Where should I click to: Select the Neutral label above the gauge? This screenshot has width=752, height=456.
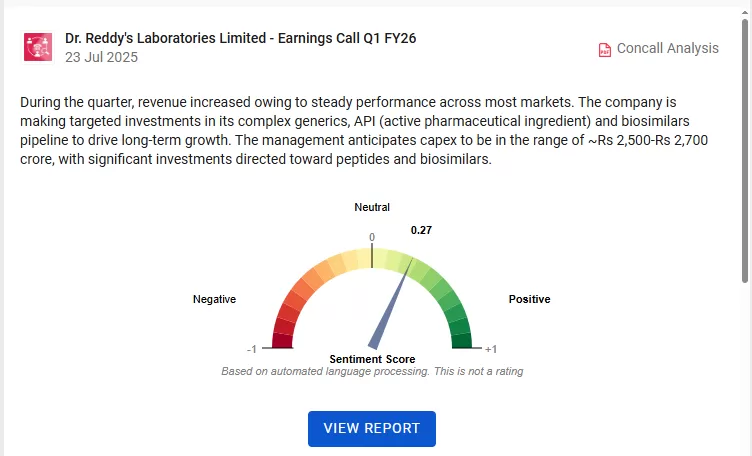pos(372,207)
